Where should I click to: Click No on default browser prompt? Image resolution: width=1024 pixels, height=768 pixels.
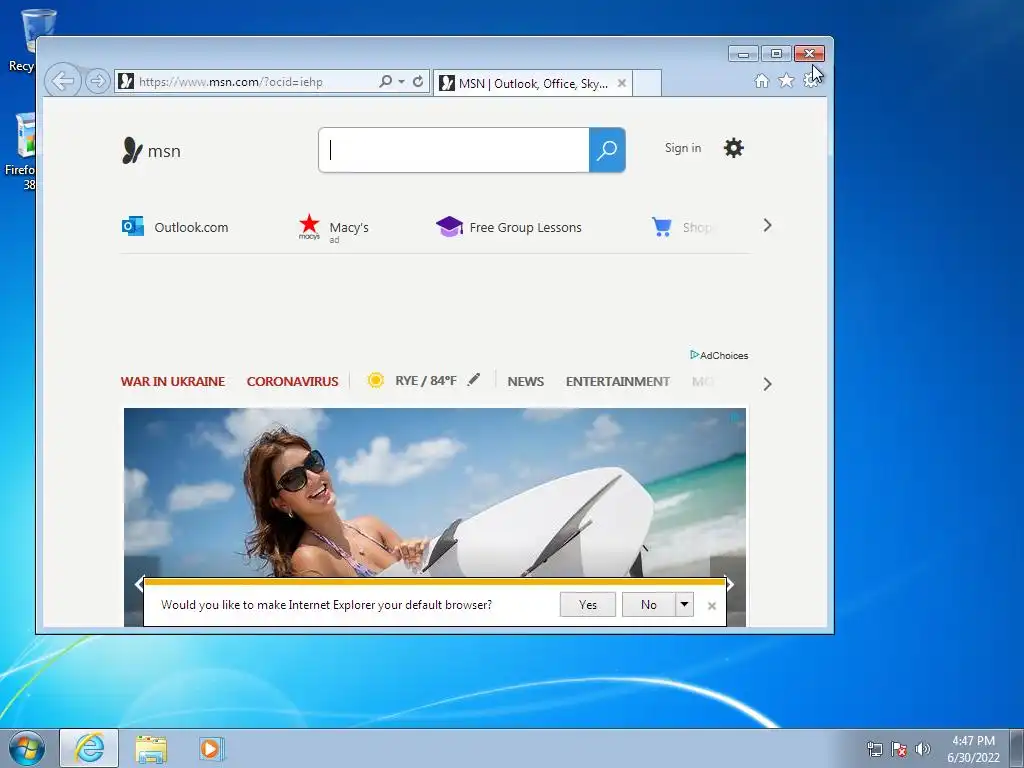pos(648,605)
